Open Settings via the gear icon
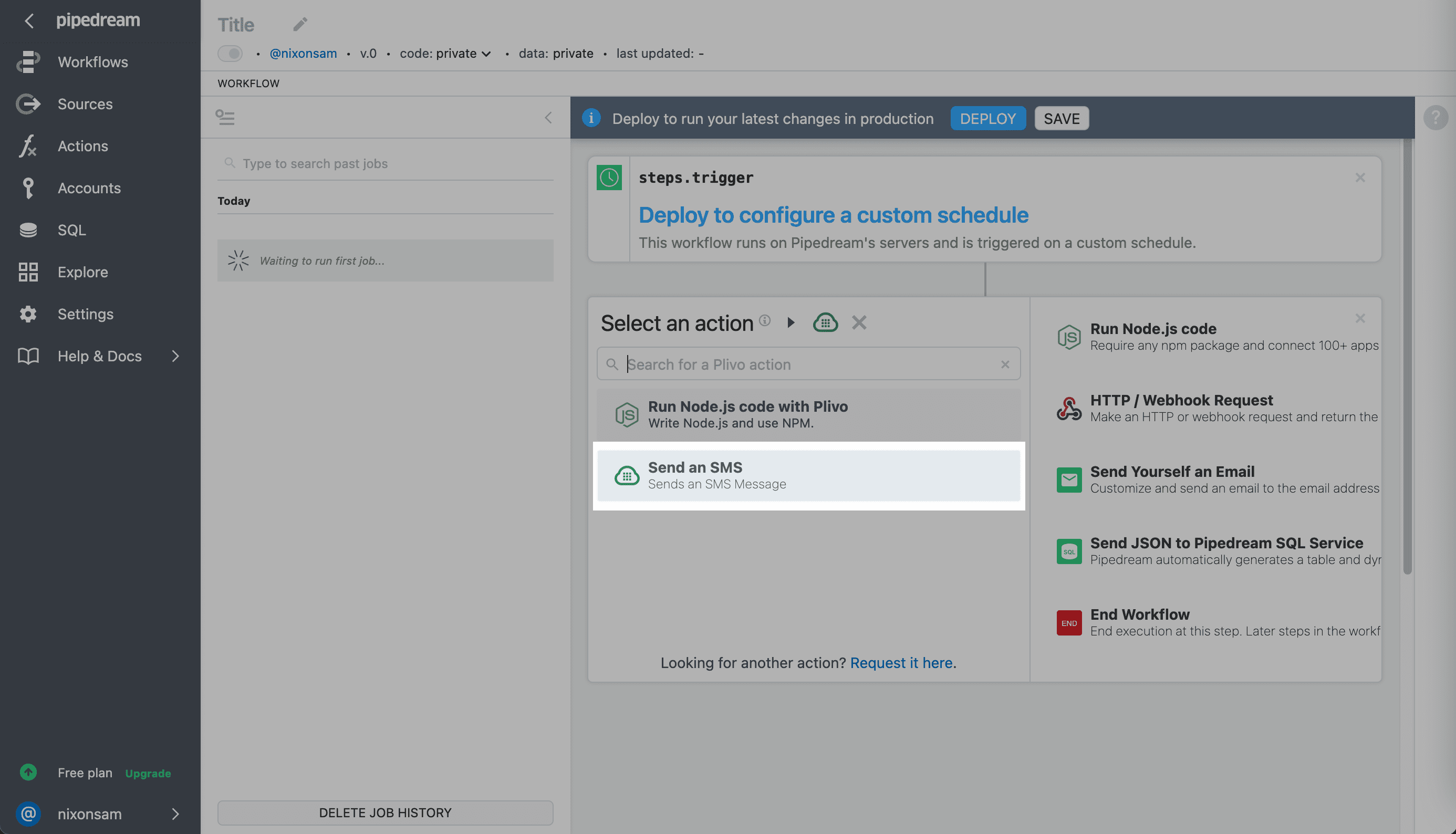Viewport: 1456px width, 834px height. pos(27,314)
